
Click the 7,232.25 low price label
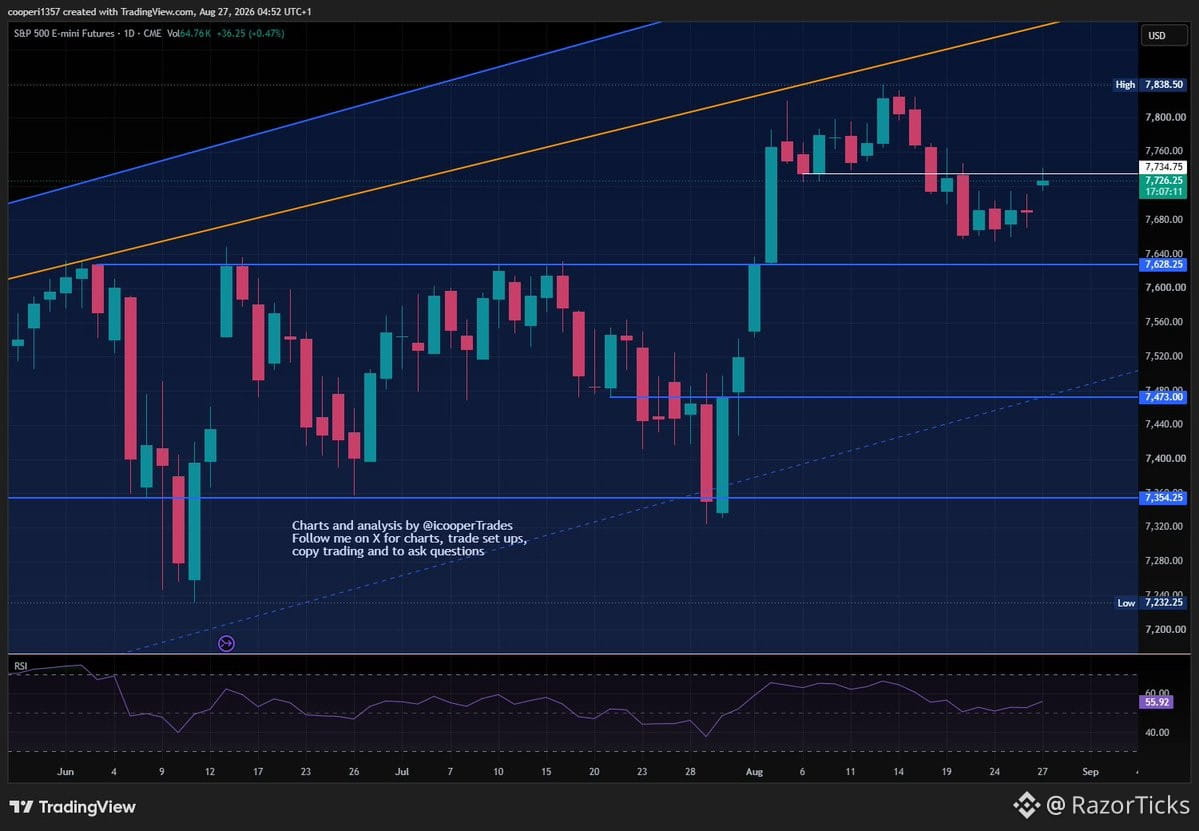pyautogui.click(x=1164, y=602)
